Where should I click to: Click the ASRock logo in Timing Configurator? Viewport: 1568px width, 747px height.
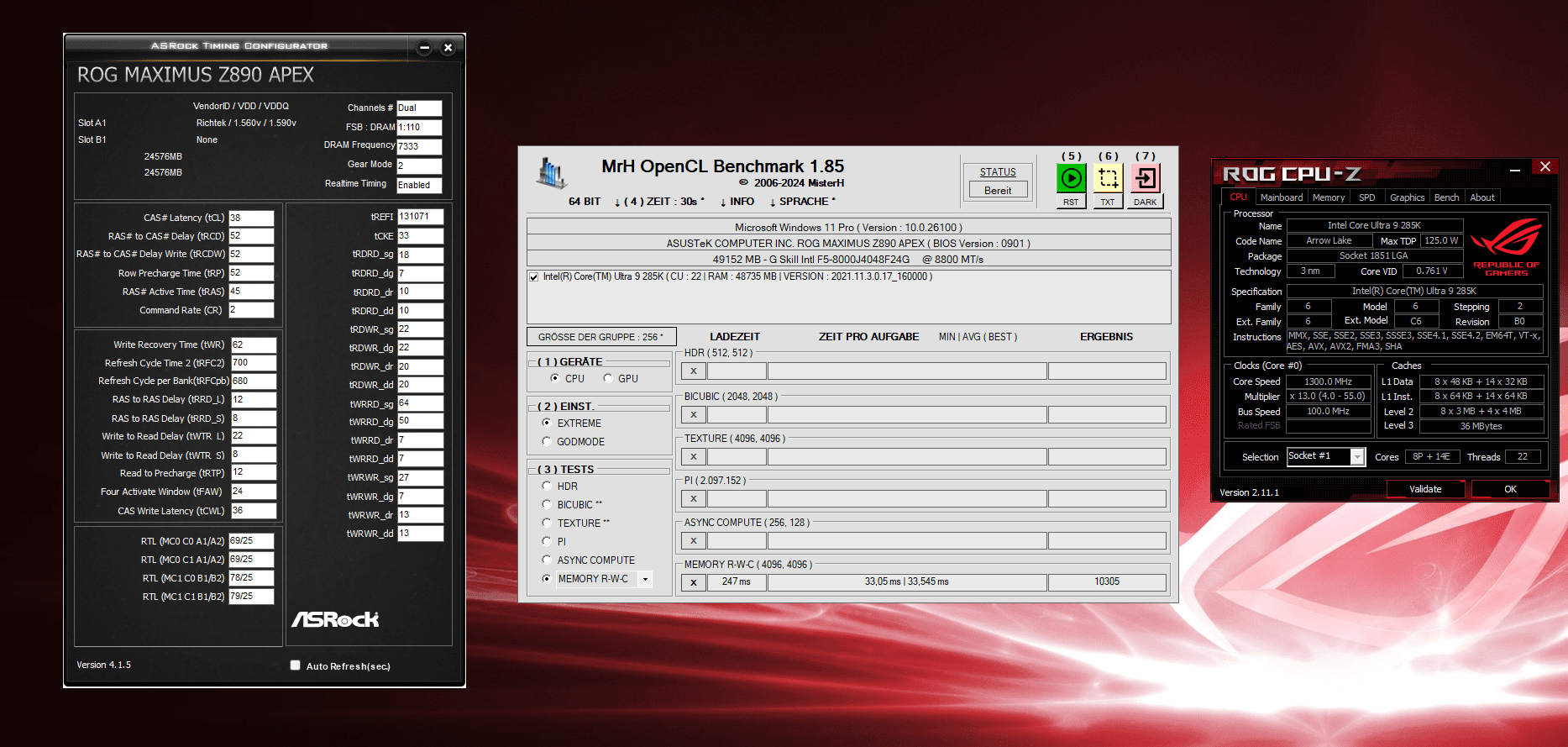335,619
